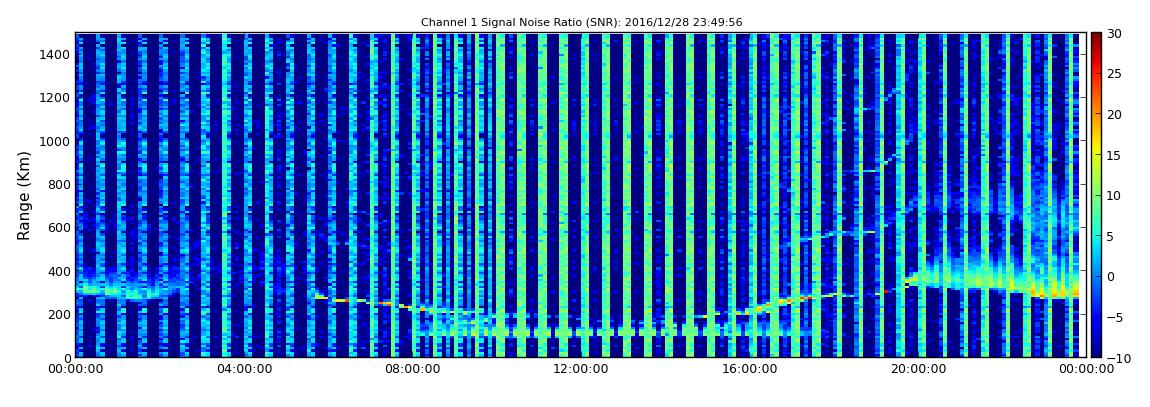Viewport: 1150px width, 407px height.
Task: Click the SNR color scale bar
Action: tap(1096, 195)
